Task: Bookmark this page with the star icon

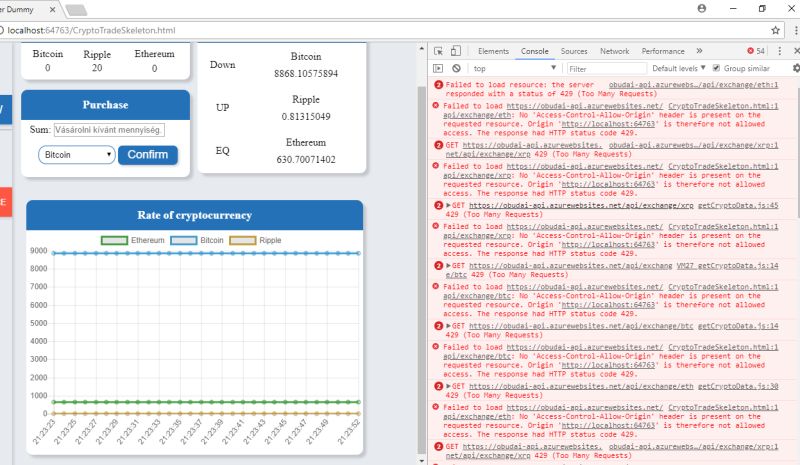Action: 776,30
